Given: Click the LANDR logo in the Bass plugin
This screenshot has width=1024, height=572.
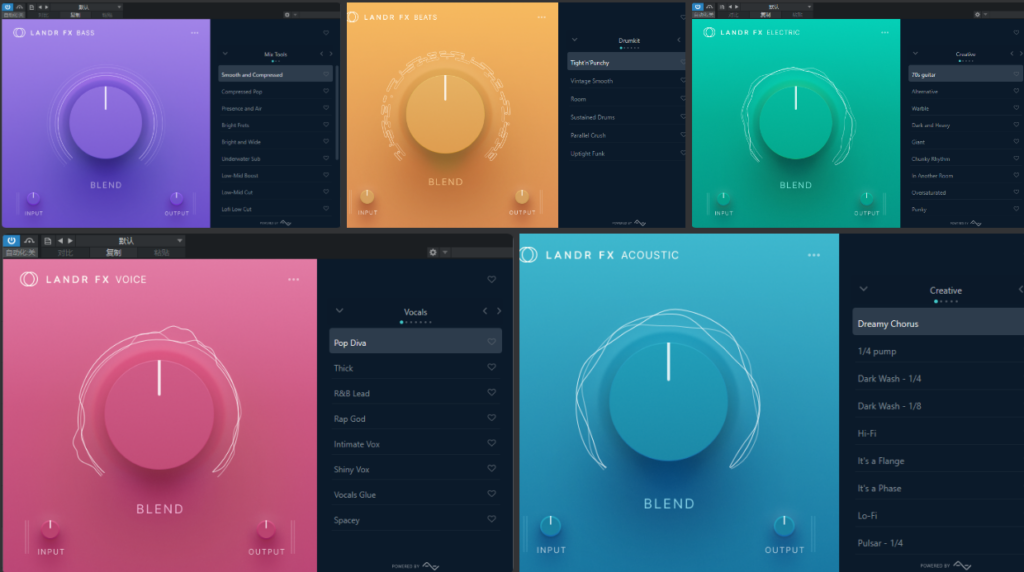Looking at the screenshot, I should click(19, 33).
